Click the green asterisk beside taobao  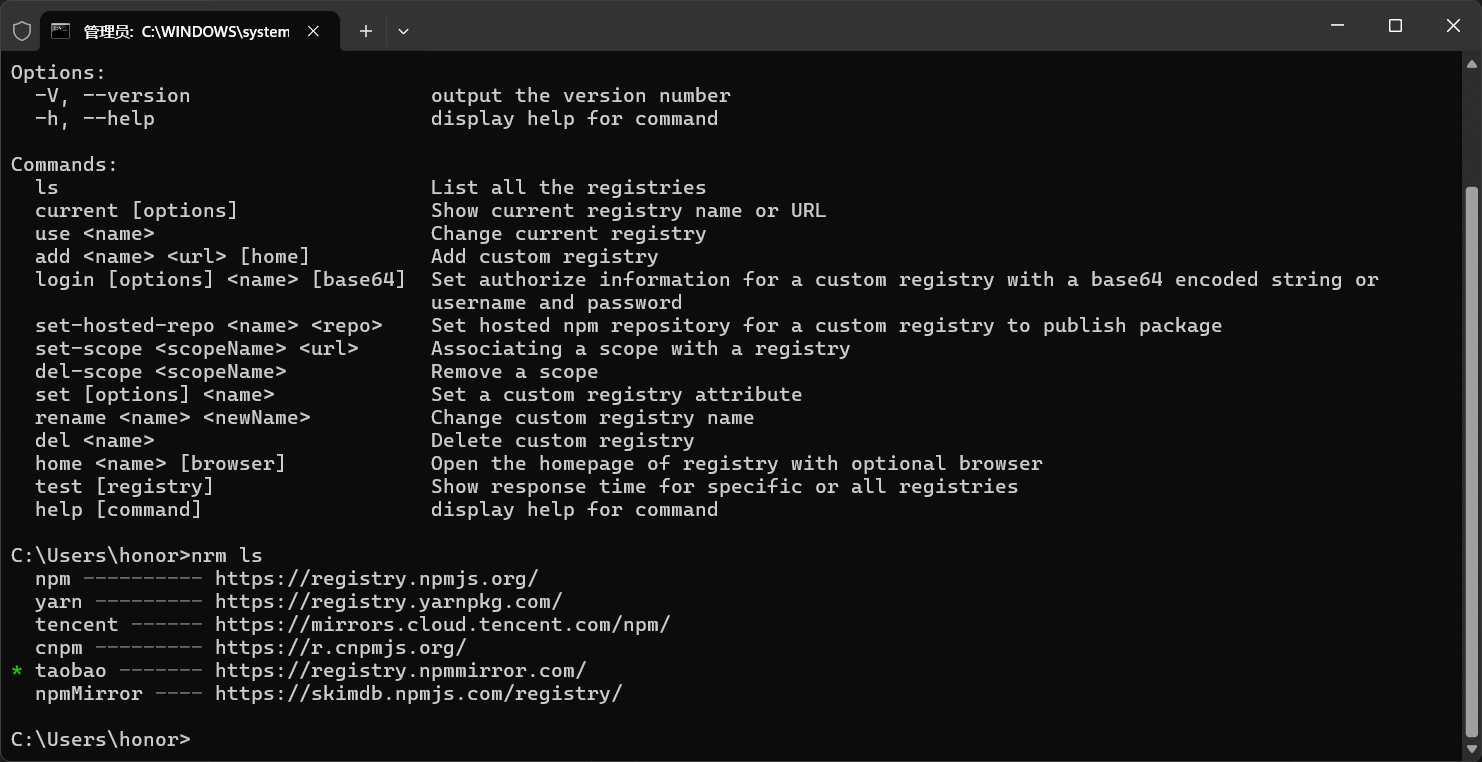pos(17,671)
